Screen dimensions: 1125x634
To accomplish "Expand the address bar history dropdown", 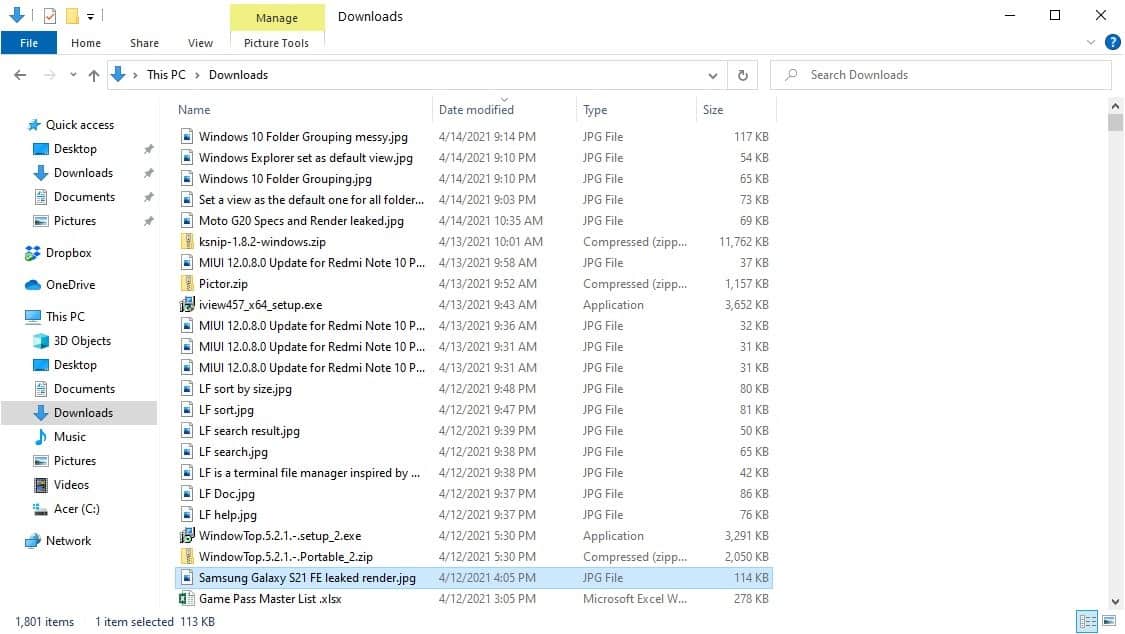I will [712, 75].
